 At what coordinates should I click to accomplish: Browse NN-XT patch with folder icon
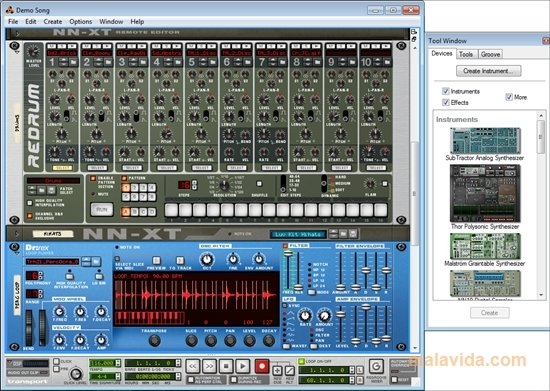pos(343,234)
